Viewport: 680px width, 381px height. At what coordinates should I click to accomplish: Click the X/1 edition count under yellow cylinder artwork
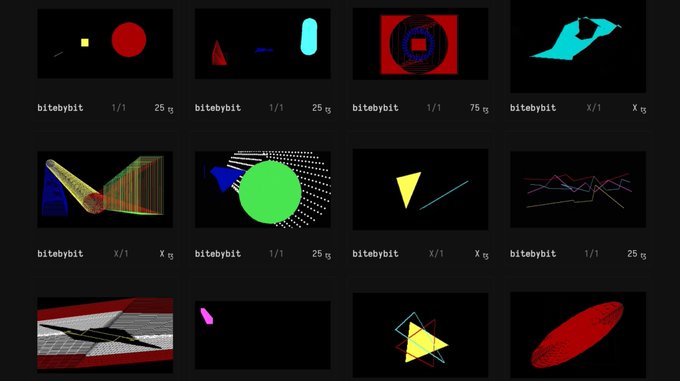(x=121, y=254)
